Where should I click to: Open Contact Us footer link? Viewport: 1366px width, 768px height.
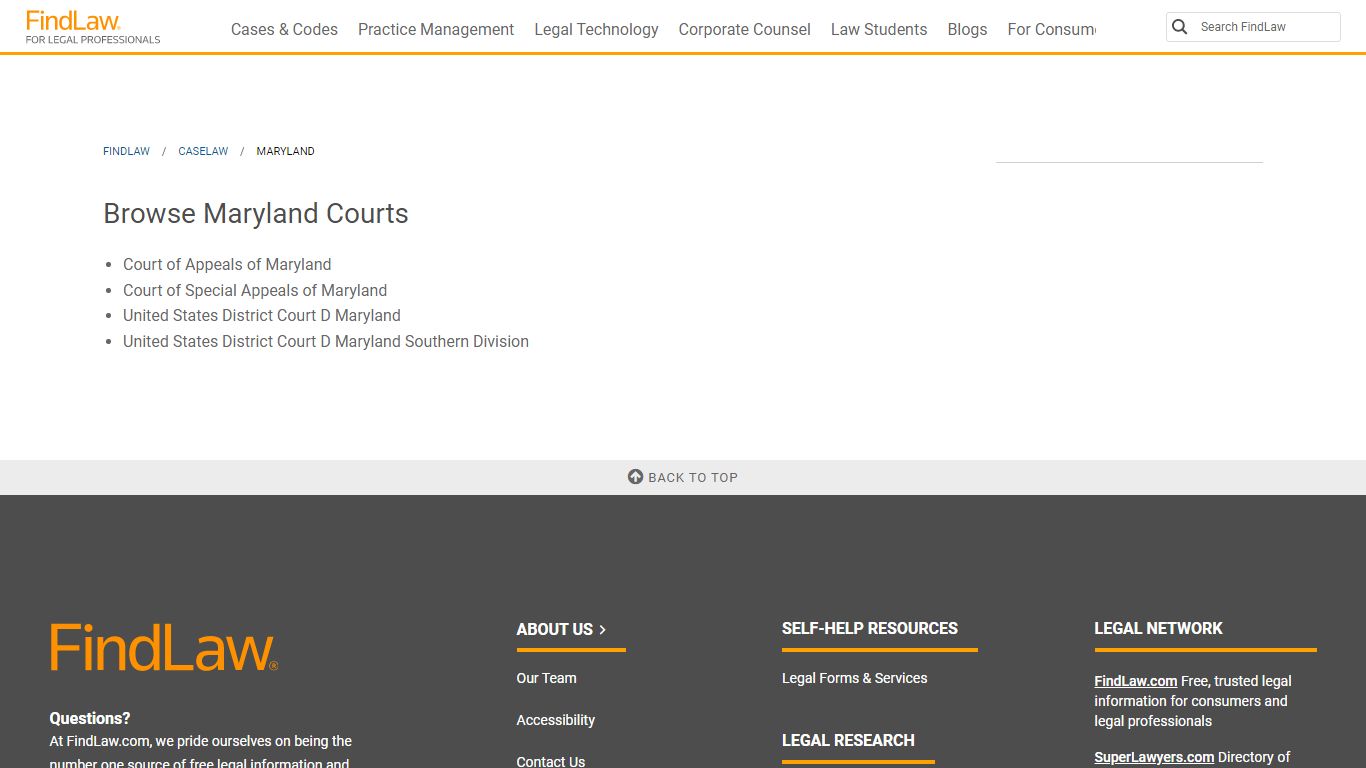click(x=551, y=761)
